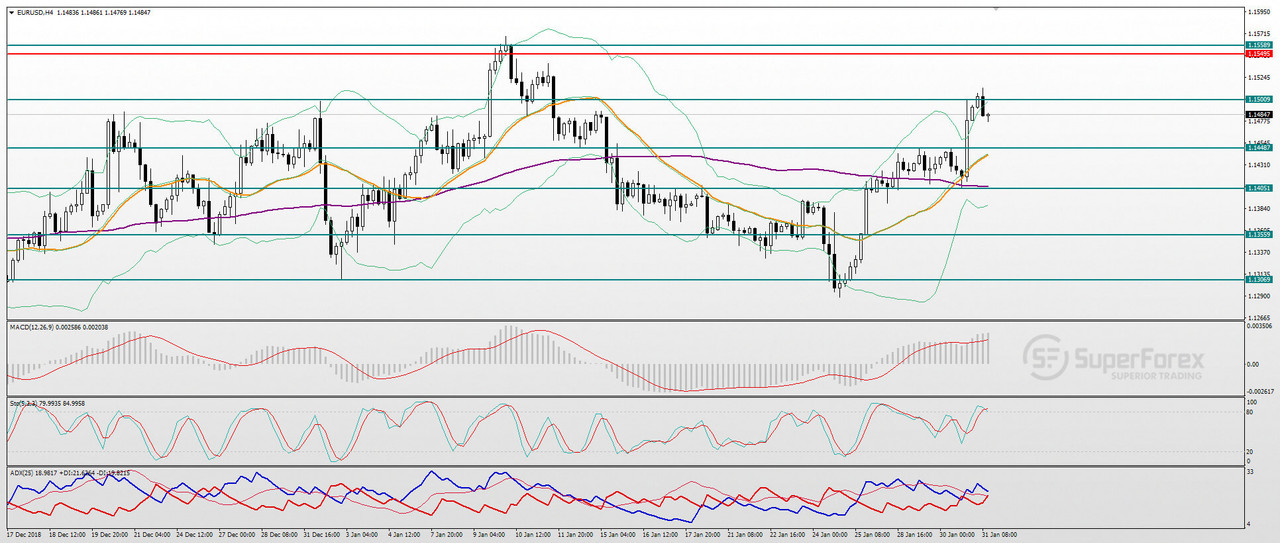Select the teal 1.15589 price level tag
Image resolution: width=1280 pixels, height=543 pixels.
1259,45
